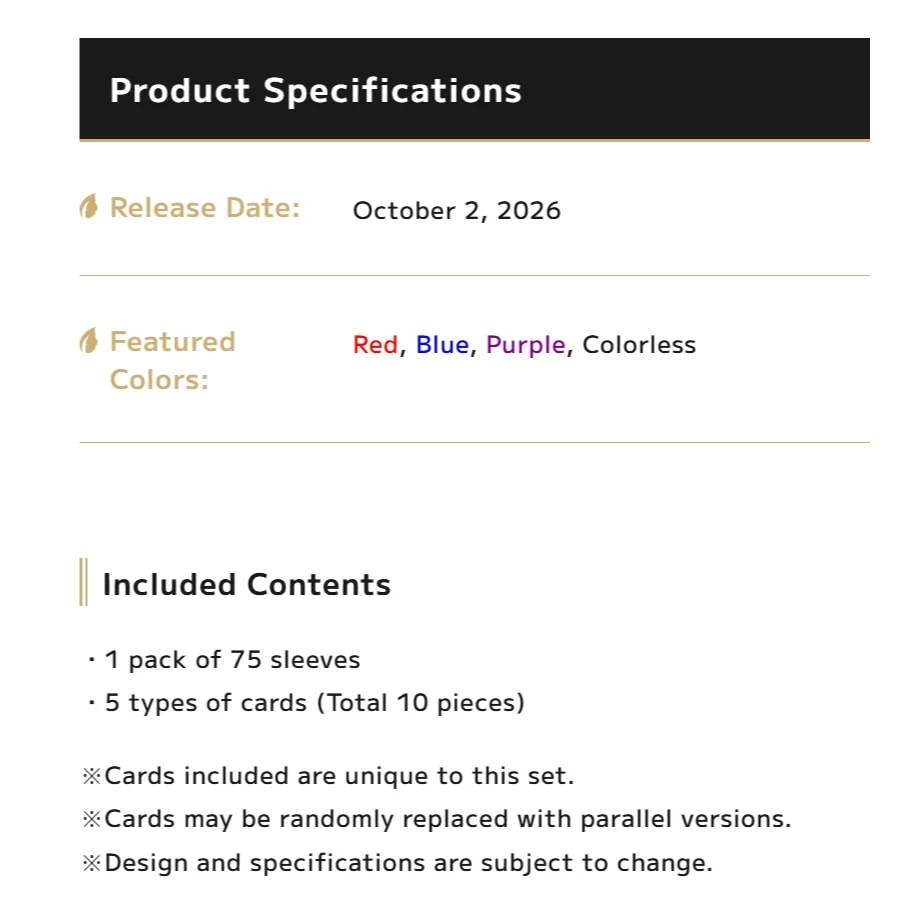Select the Release Date label

pos(205,208)
